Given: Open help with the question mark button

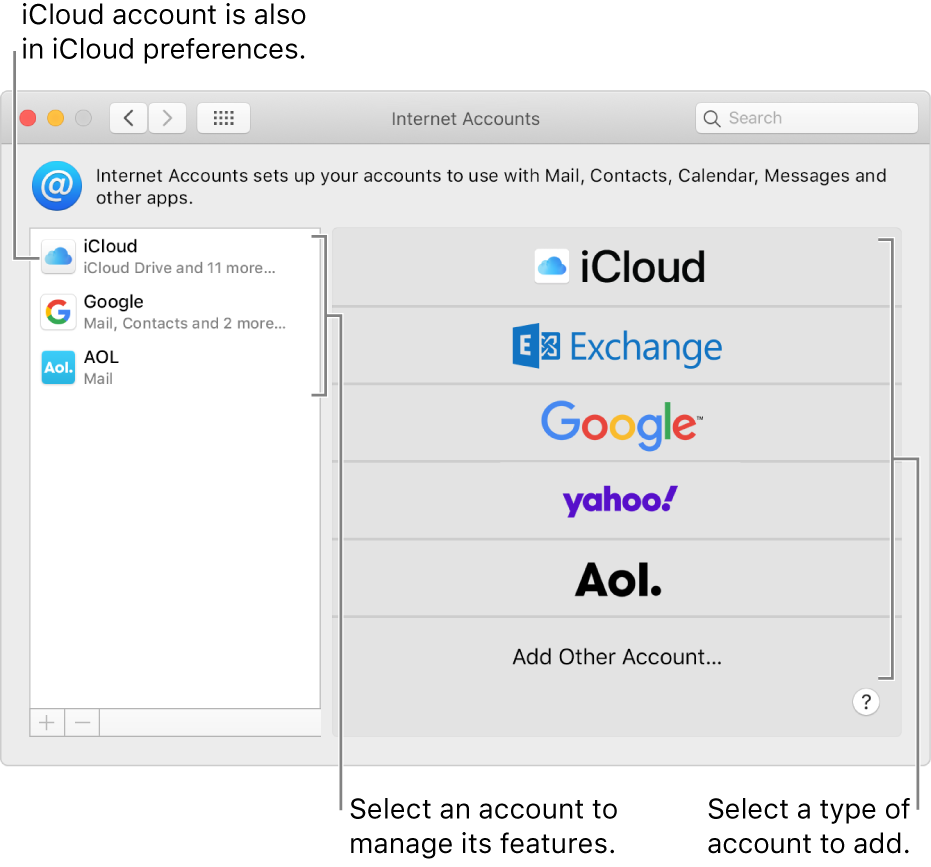Looking at the screenshot, I should coord(866,702).
